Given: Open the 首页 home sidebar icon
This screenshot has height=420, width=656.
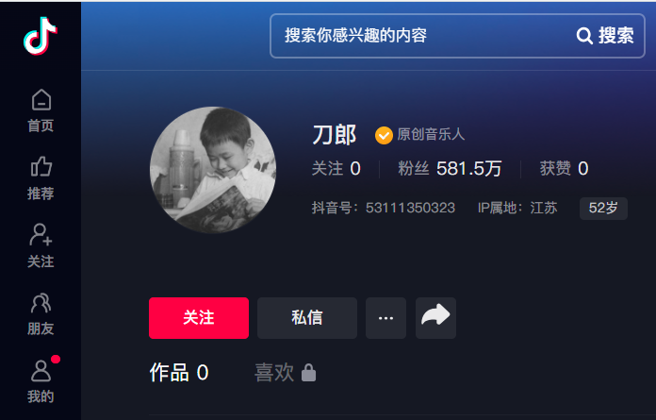Looking at the screenshot, I should 41,111.
